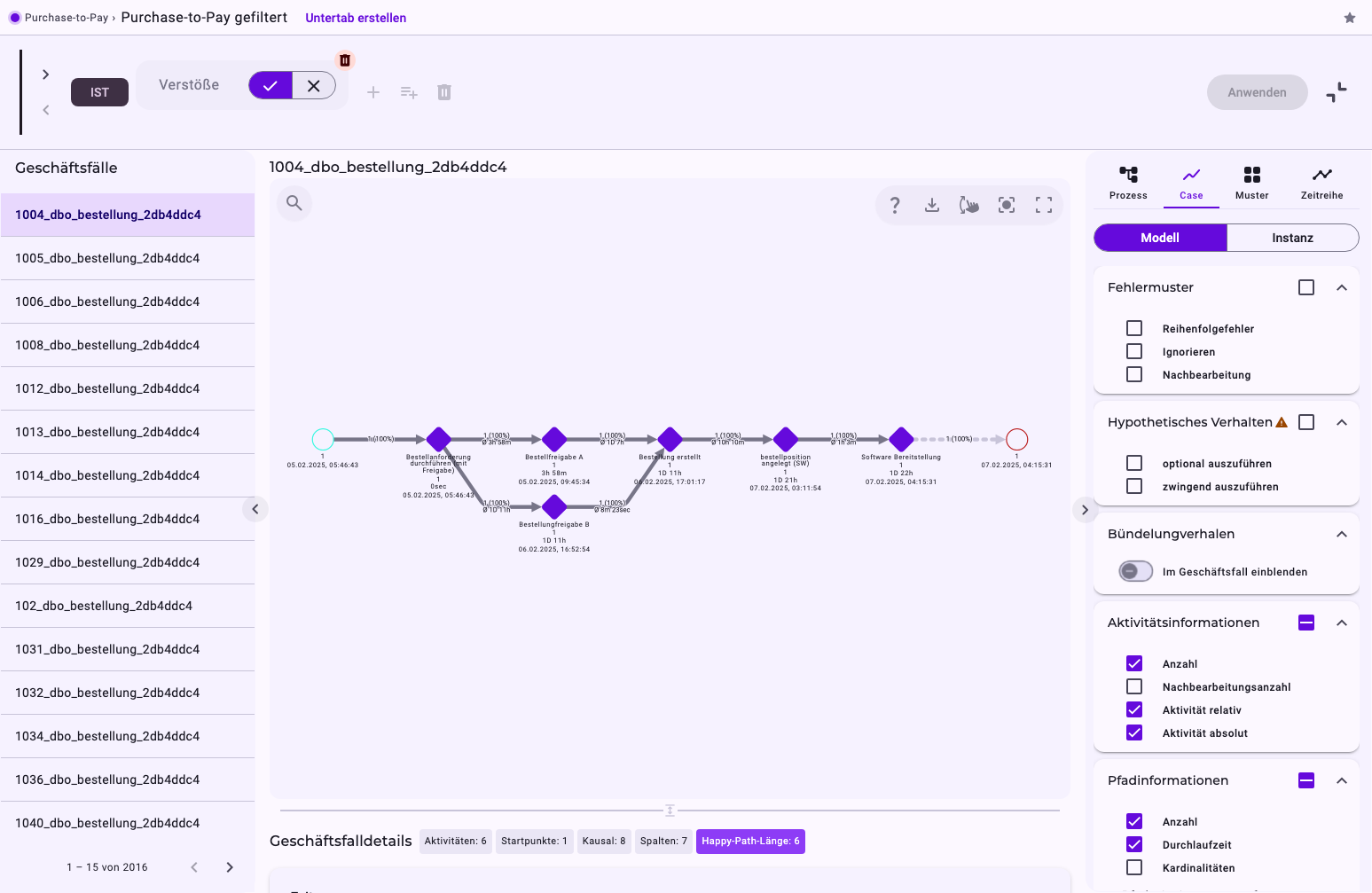This screenshot has height=893, width=1372.
Task: Download the process graph
Action: click(932, 205)
